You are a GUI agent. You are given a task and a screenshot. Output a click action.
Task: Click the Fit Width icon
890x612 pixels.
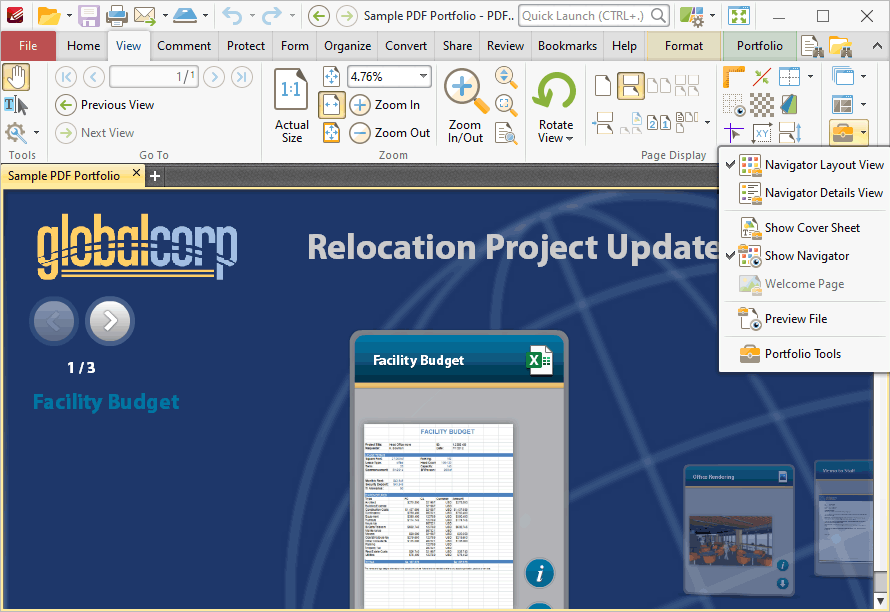[331, 105]
